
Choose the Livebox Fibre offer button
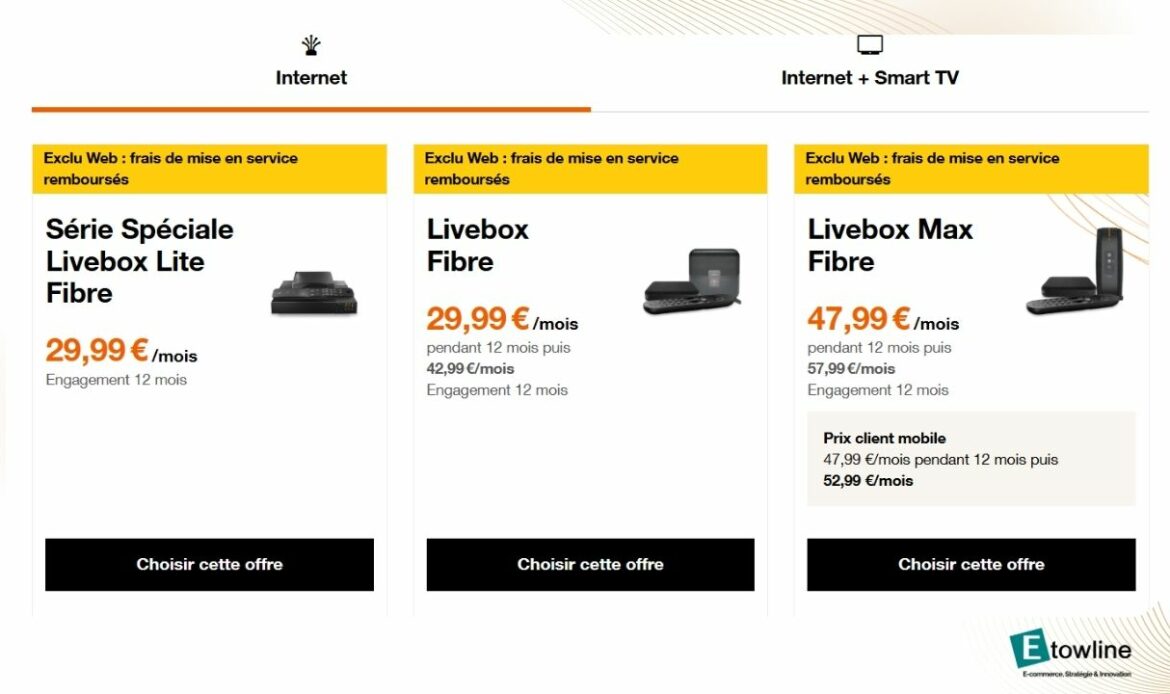click(x=590, y=565)
